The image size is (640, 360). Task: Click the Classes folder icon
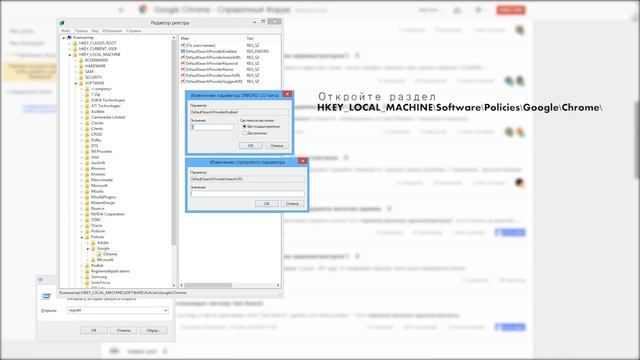pos(87,123)
